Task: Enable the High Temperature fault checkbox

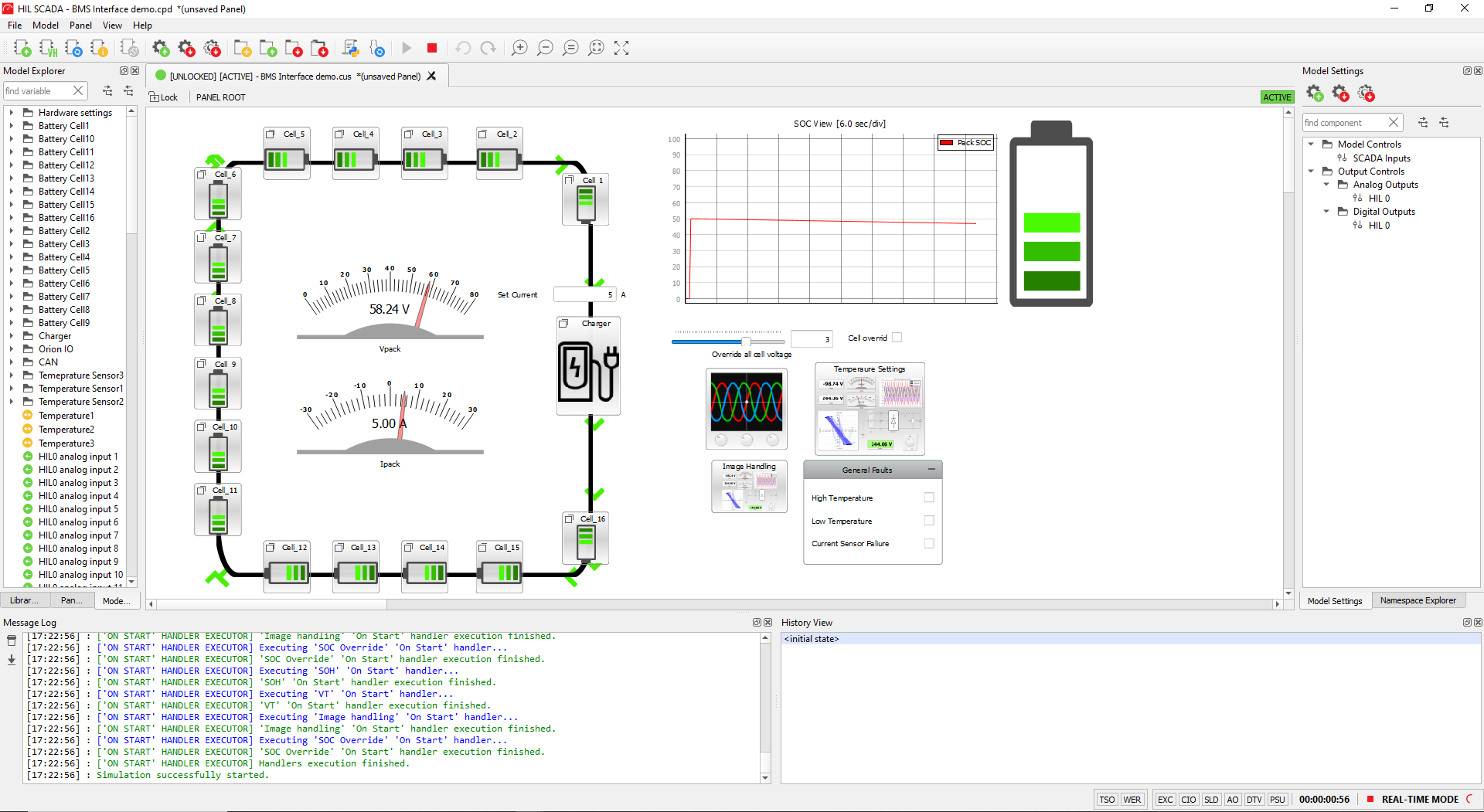Action: tap(929, 498)
